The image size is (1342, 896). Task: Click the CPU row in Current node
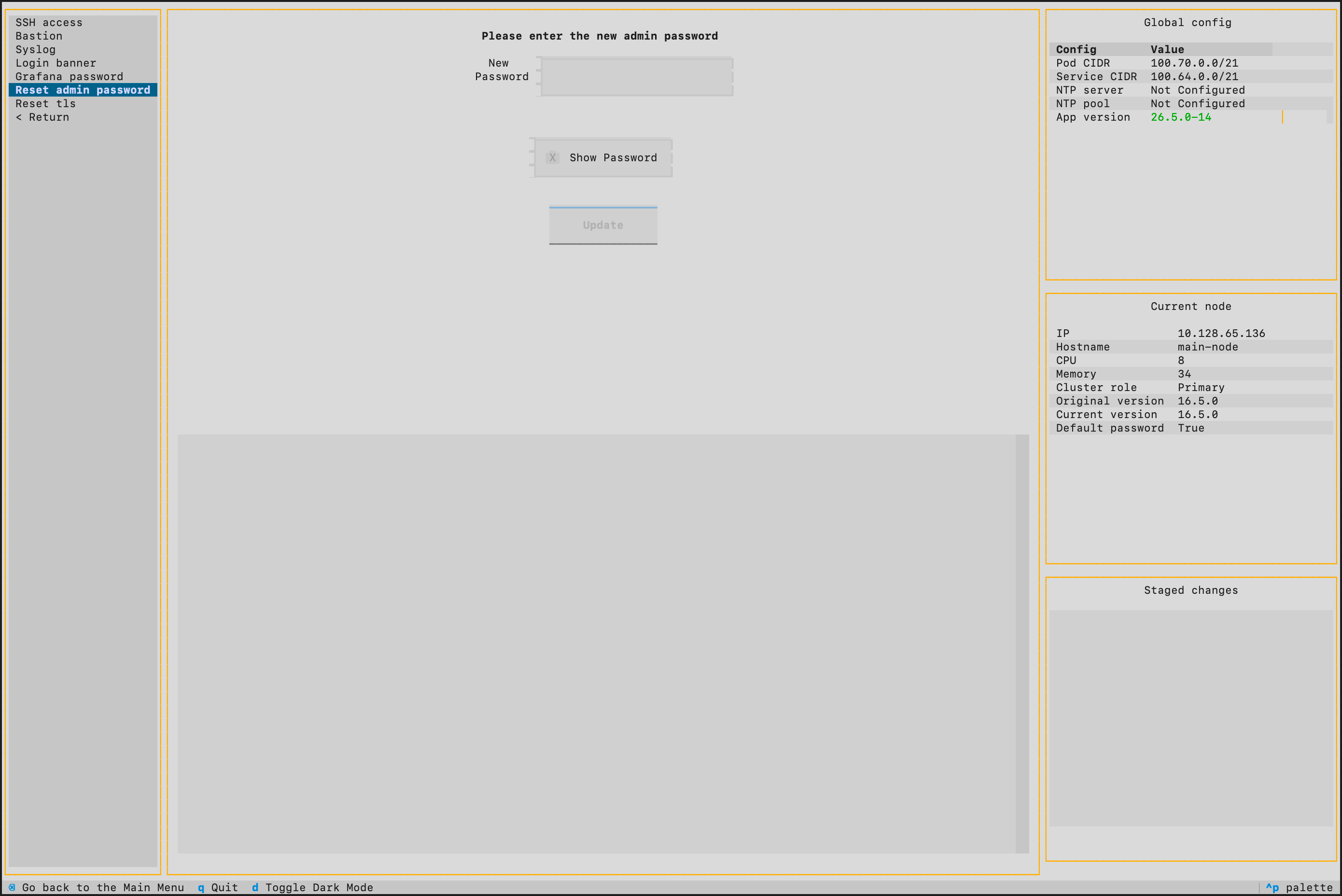[x=1191, y=360]
